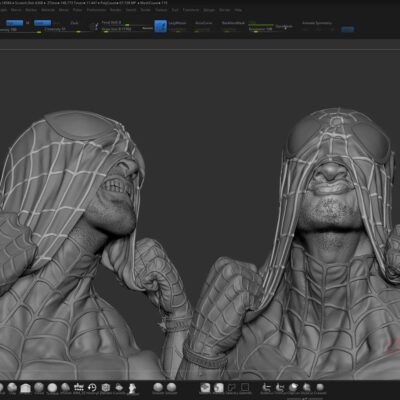Viewport: 400px width, 400px height.
Task: Toggle the LazyMouse button
Action: click(x=178, y=23)
